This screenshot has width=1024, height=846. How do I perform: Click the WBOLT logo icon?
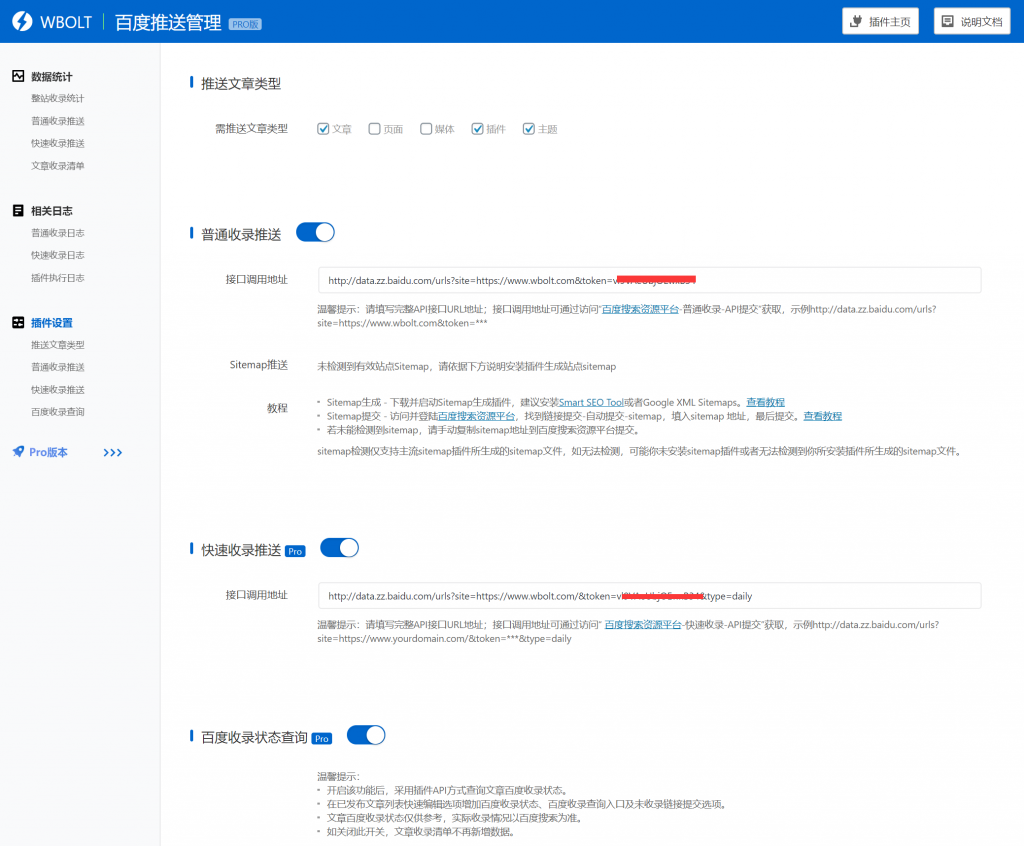(21, 20)
